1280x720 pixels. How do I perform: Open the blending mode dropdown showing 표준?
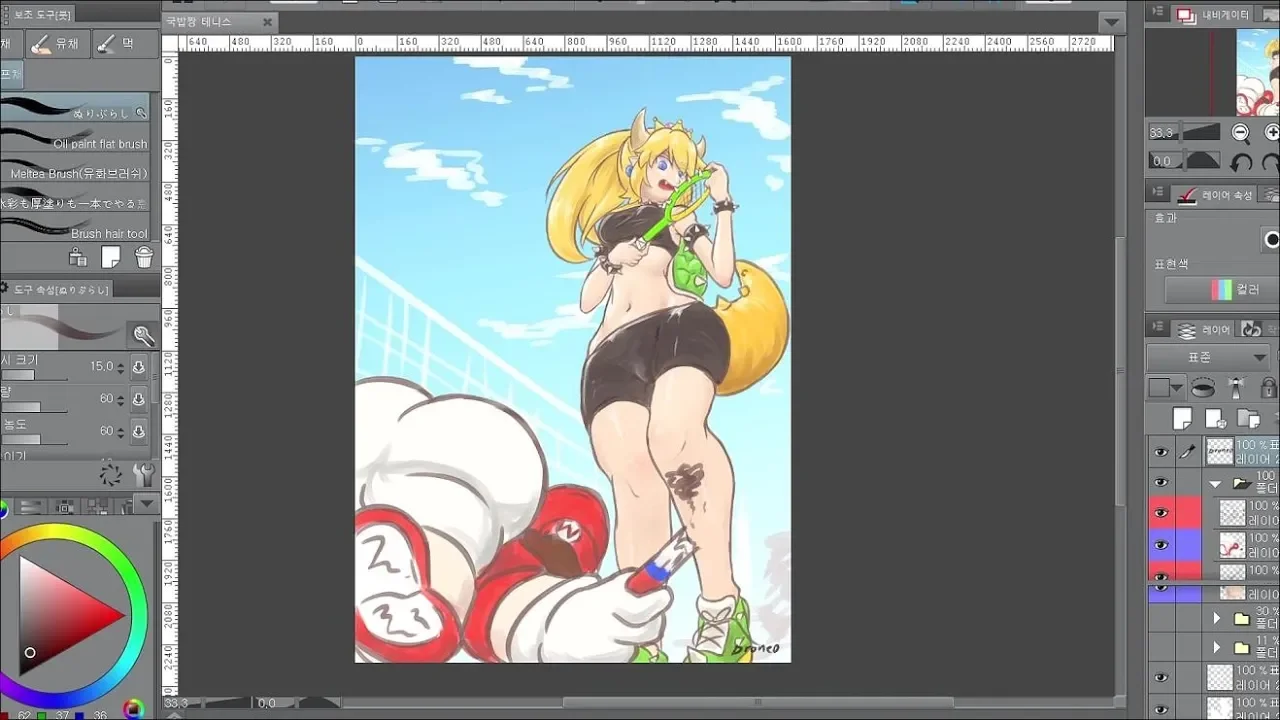1208,358
